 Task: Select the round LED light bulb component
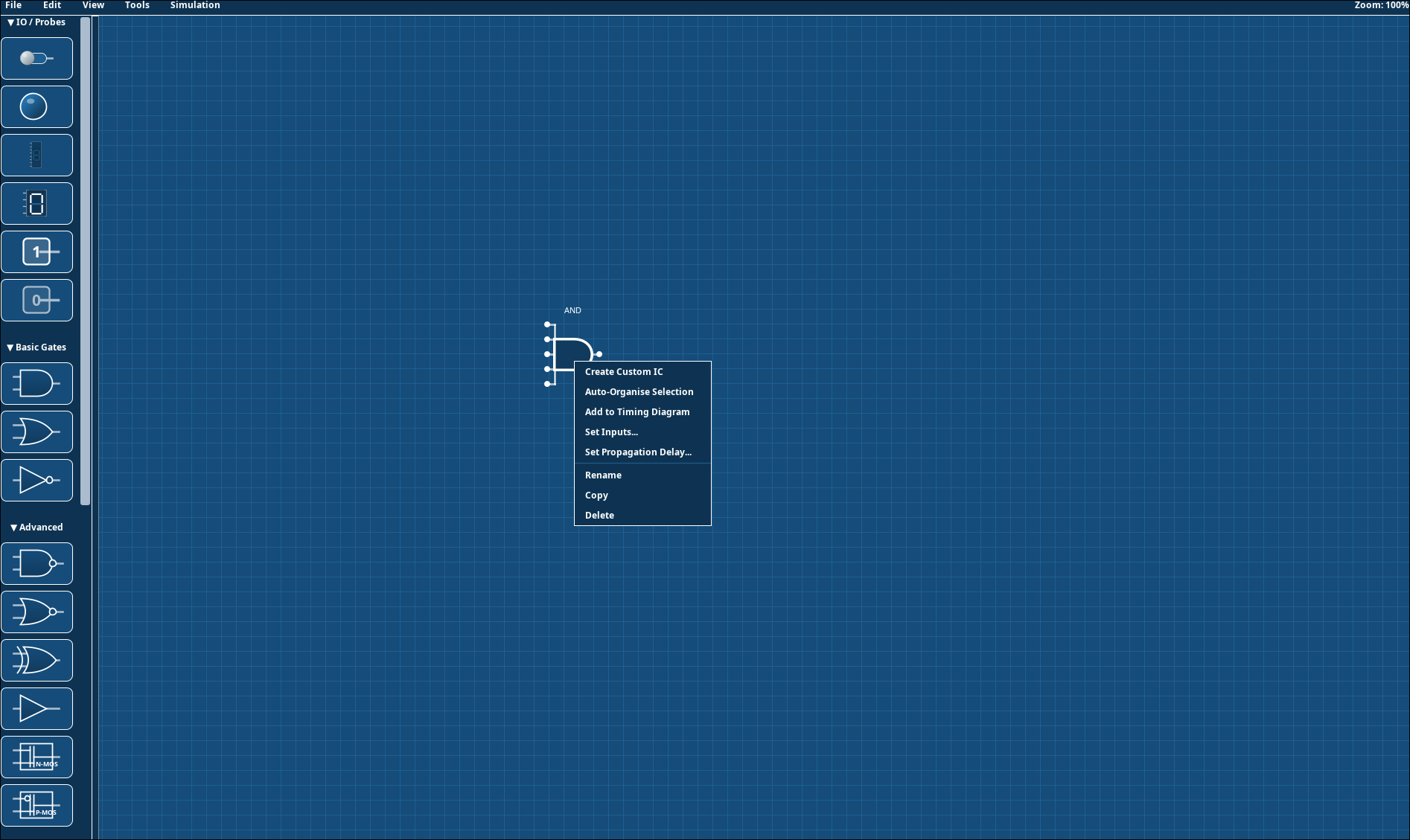point(36,106)
